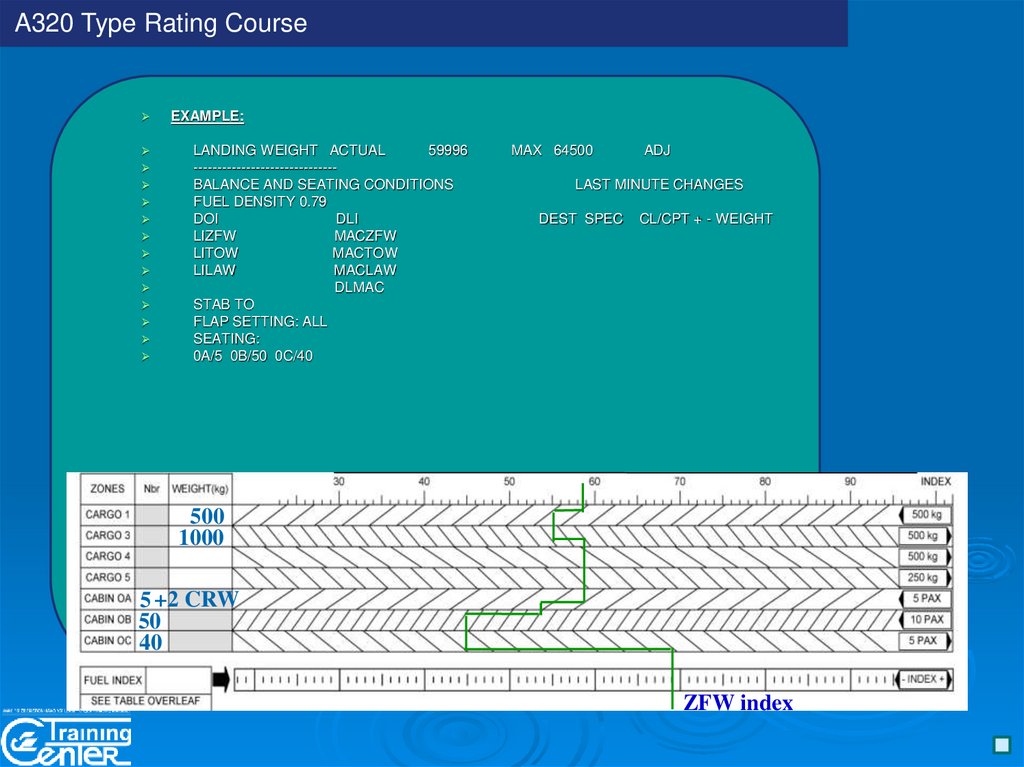This screenshot has width=1024, height=767.
Task: Click the INDEX scale header label
Action: coord(936,481)
